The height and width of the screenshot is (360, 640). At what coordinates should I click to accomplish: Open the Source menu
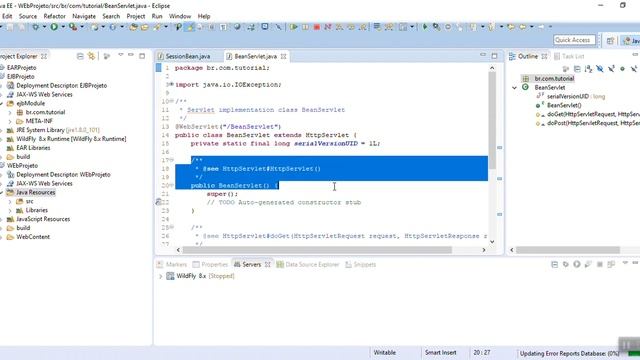coord(28,16)
